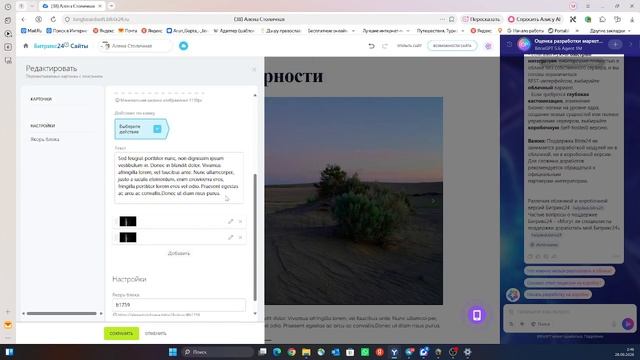Screen dimensions: 640x360
Task: Launch Microsoft Edge from taskbar
Action: coord(277,352)
